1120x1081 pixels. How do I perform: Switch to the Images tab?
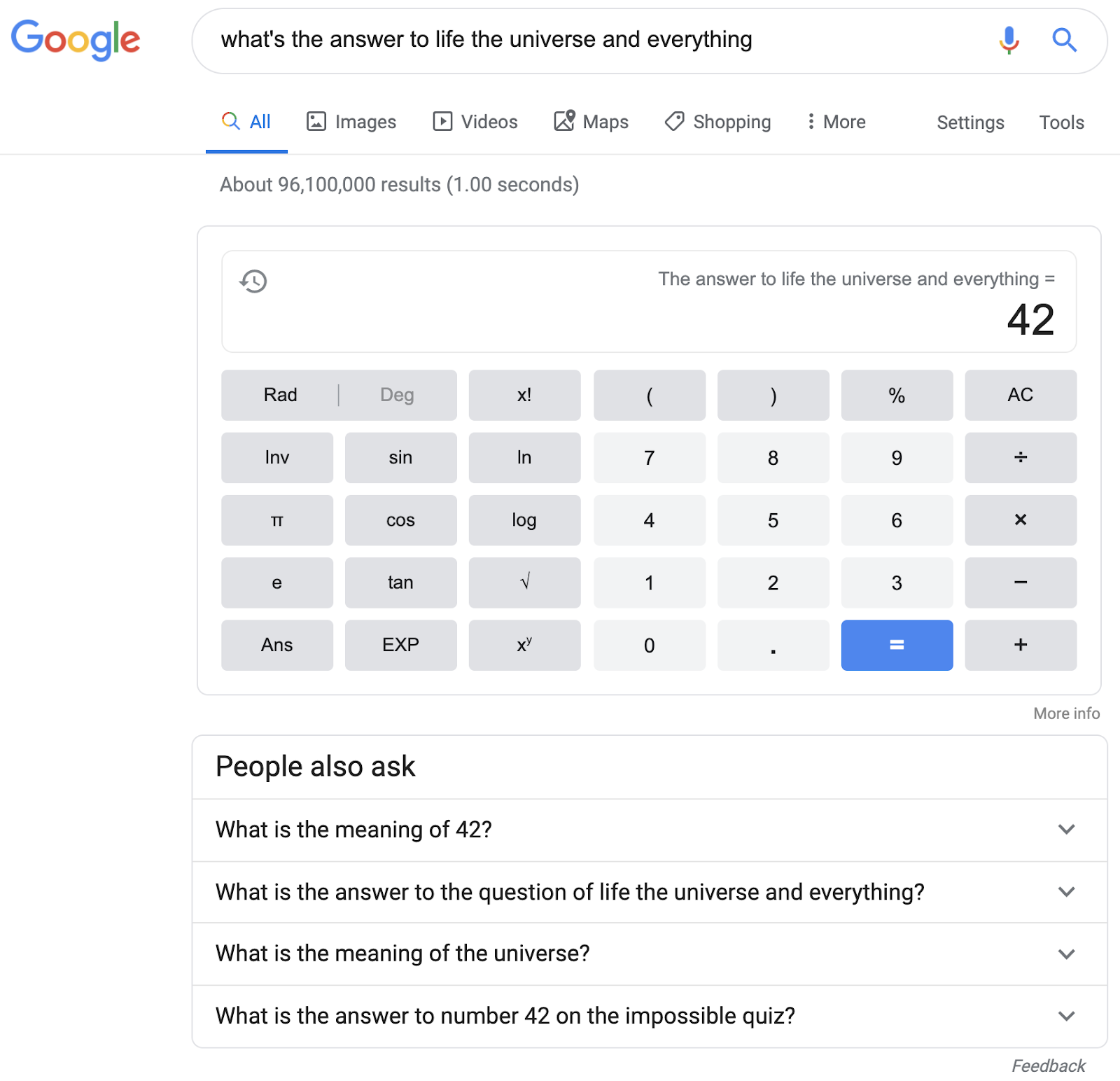(351, 122)
